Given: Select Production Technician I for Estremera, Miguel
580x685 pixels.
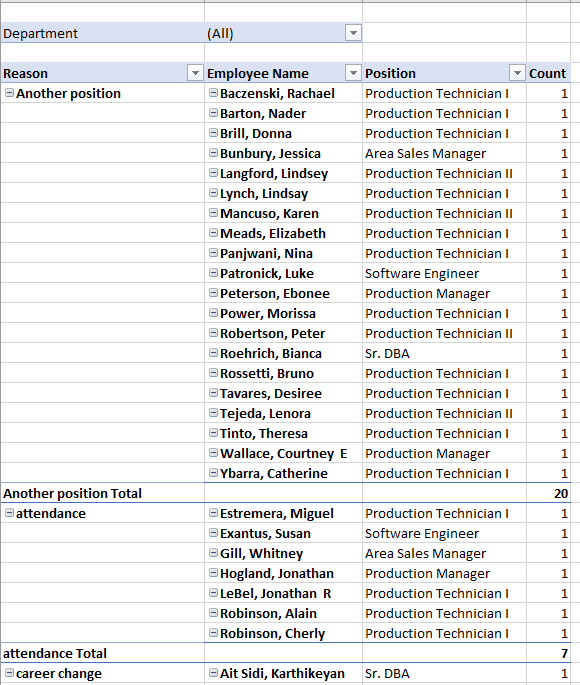Looking at the screenshot, I should point(444,513).
